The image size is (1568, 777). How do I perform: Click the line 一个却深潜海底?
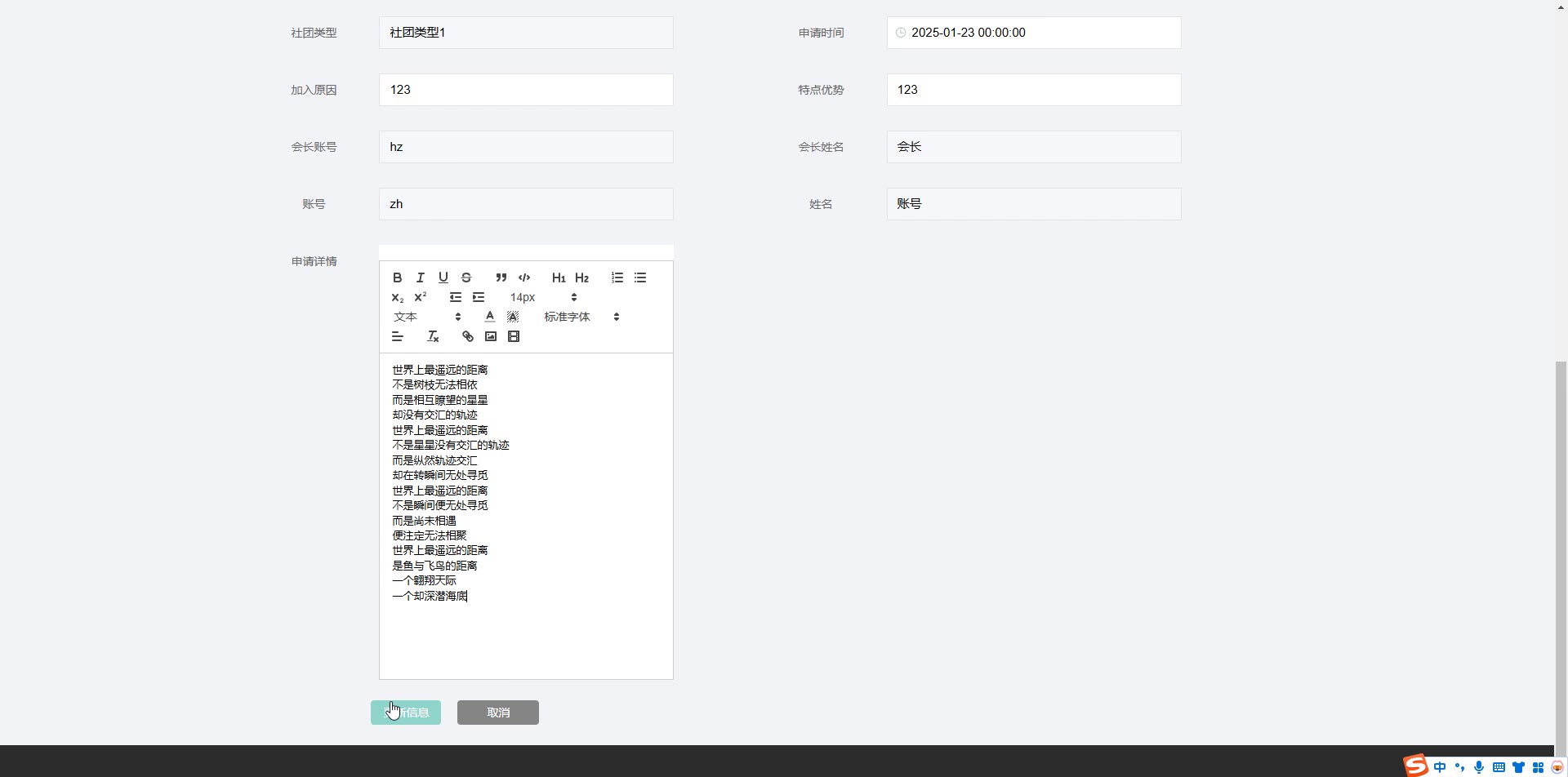430,596
